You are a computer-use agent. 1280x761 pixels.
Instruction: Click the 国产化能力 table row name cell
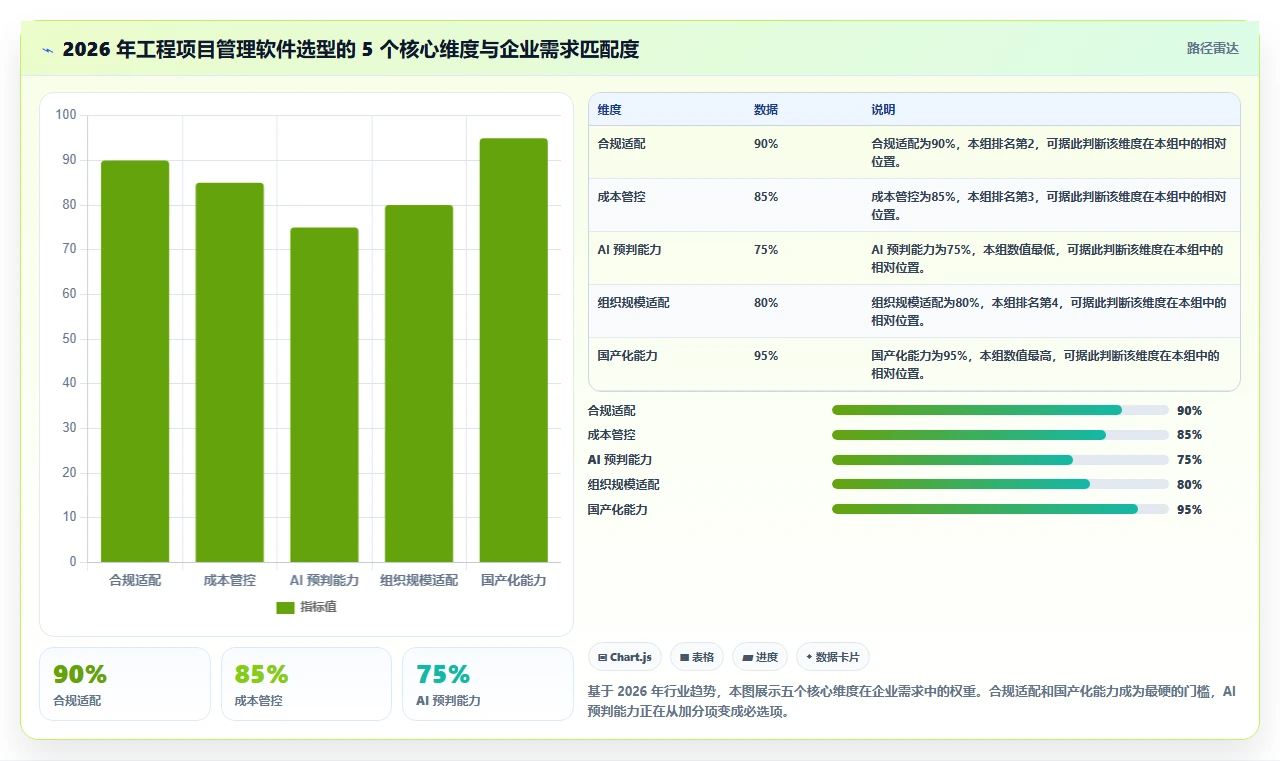(628, 356)
